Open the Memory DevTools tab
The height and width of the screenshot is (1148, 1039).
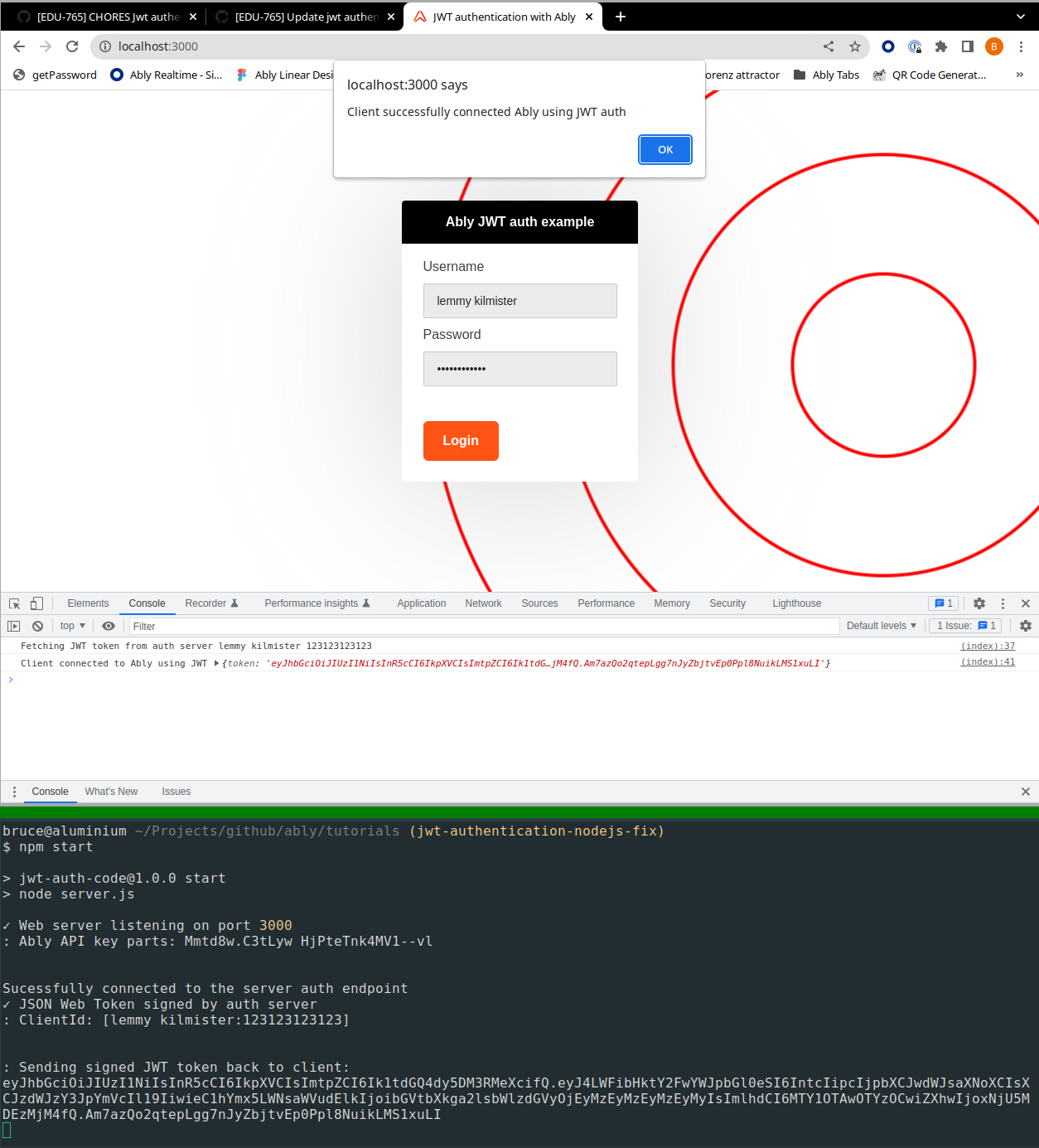[x=672, y=603]
